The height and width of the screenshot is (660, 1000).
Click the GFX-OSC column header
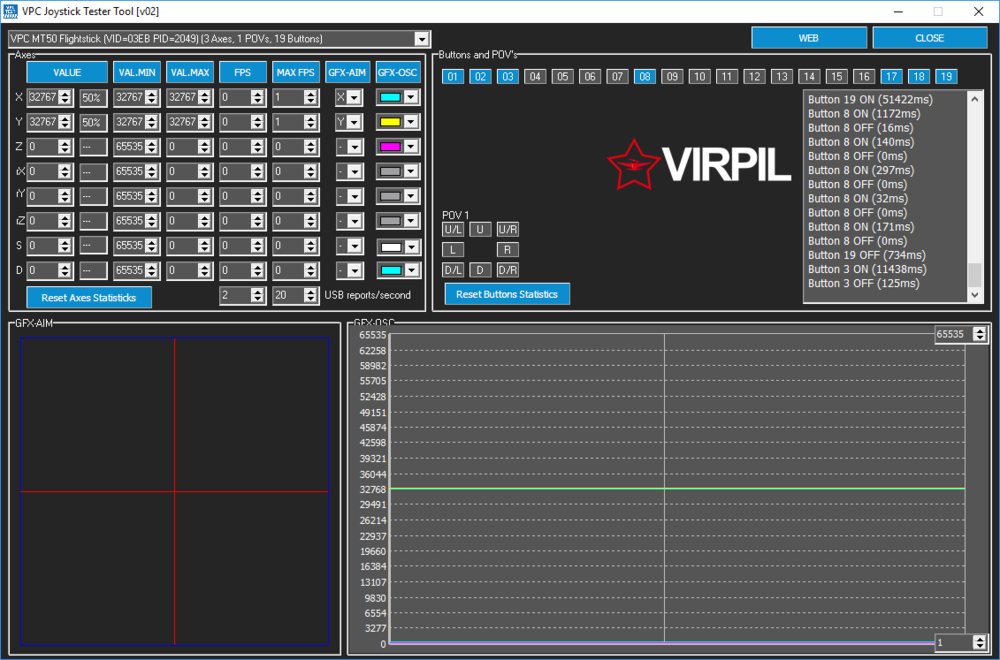pyautogui.click(x=397, y=72)
